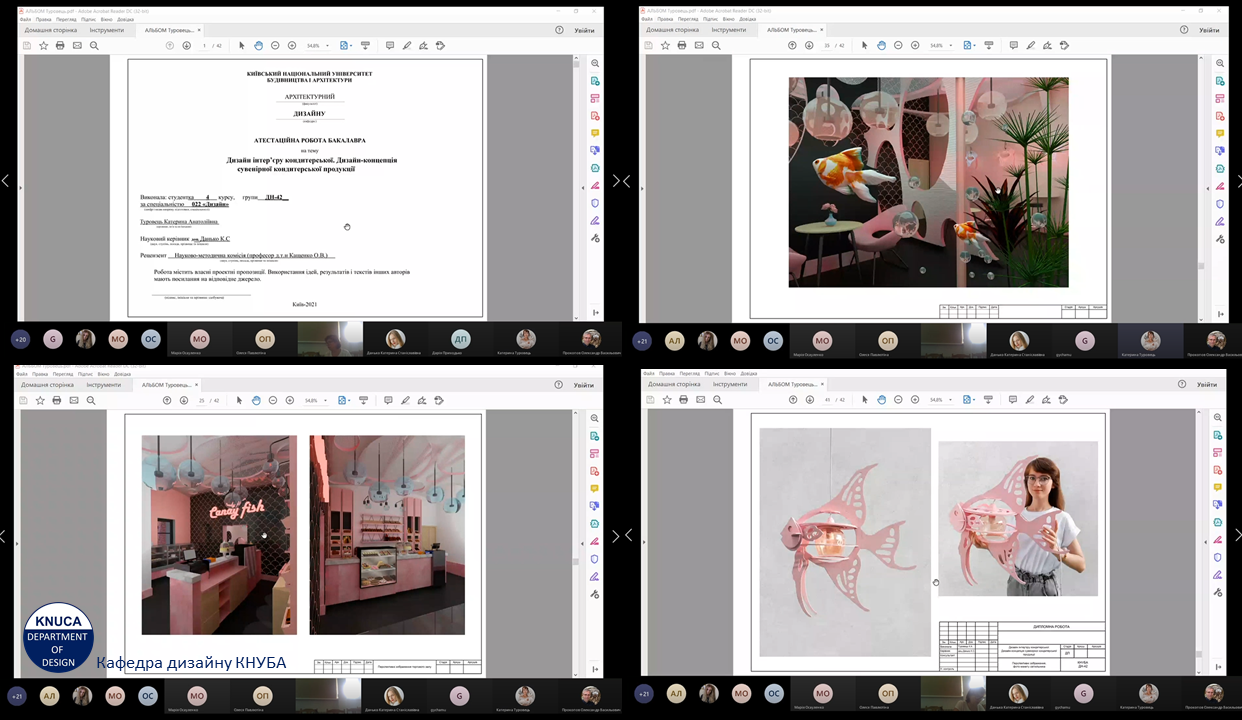Expand fit-page options arrow in page 25 window
Image resolution: width=1242 pixels, height=720 pixels.
pos(350,401)
